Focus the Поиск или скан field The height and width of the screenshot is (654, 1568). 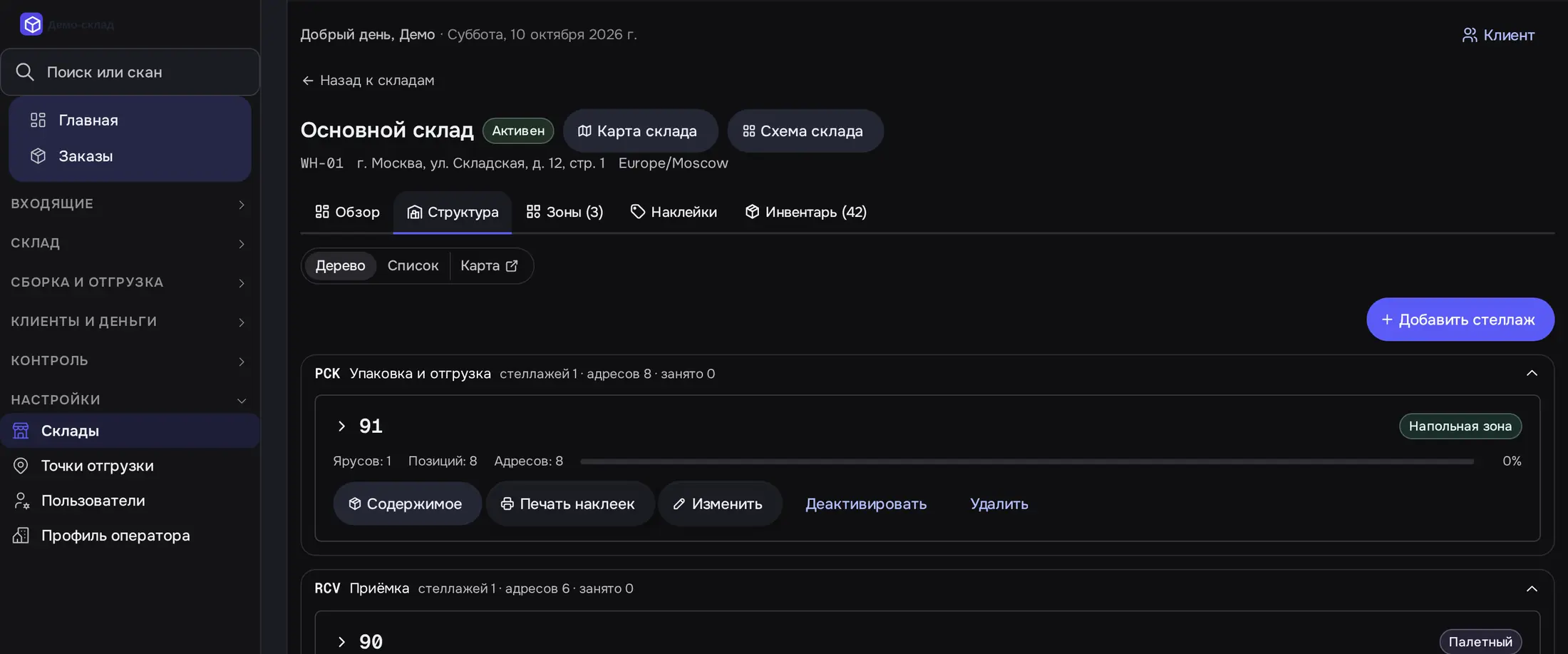coord(130,72)
